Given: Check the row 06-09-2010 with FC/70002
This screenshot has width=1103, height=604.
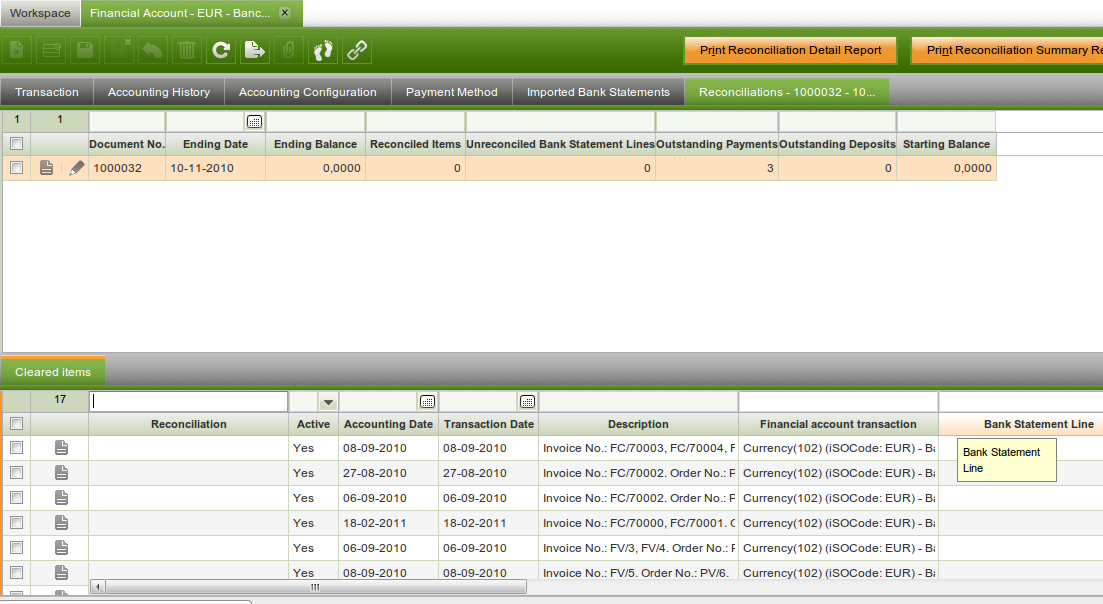Looking at the screenshot, I should pyautogui.click(x=16, y=497).
